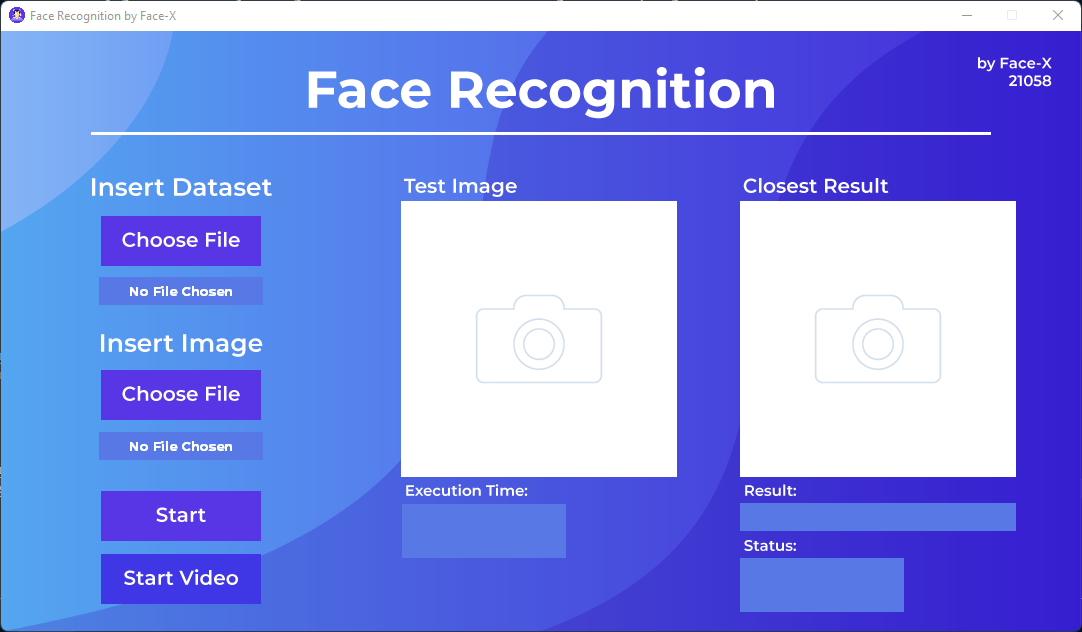The height and width of the screenshot is (632, 1082).
Task: Select the Status output box
Action: 822,585
